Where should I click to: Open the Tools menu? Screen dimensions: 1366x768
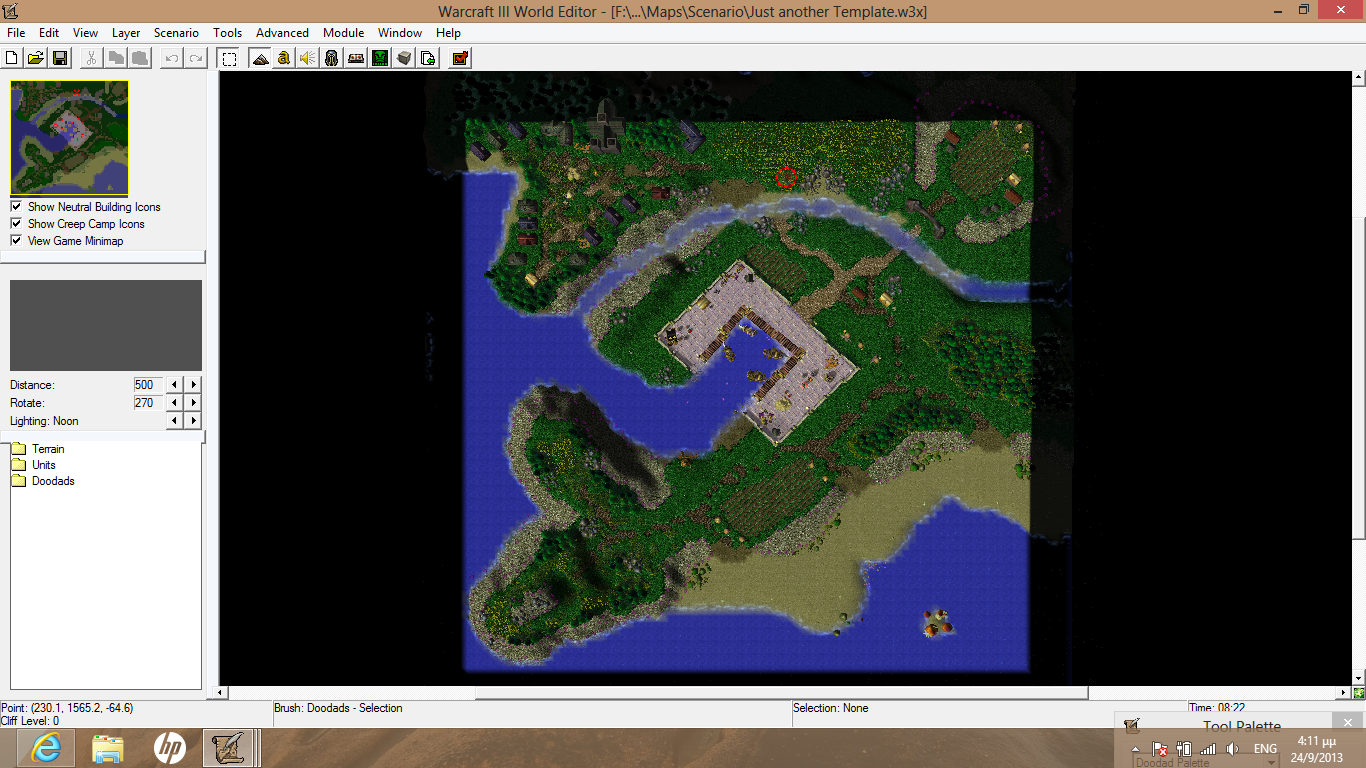(228, 33)
